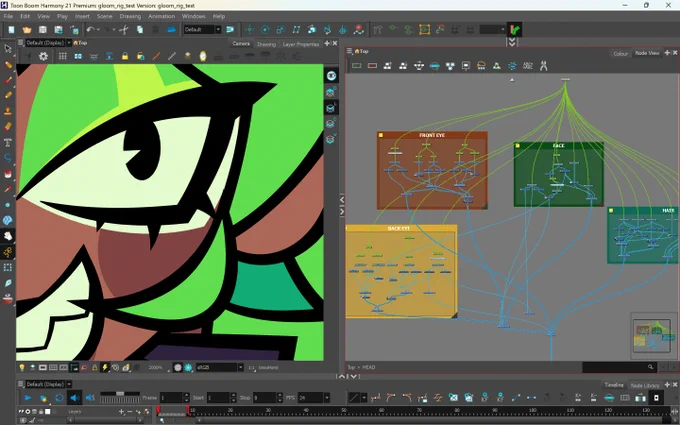Click the Translate tool in the advanced animation toolbar

pyautogui.click(x=249, y=29)
